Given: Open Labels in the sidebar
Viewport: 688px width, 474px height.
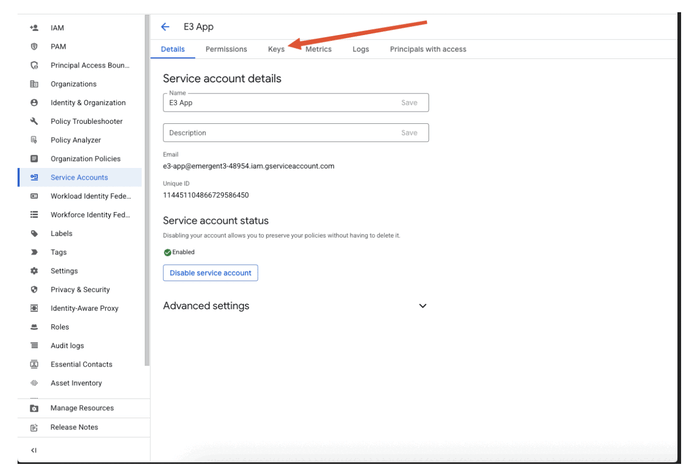Looking at the screenshot, I should tap(61, 233).
